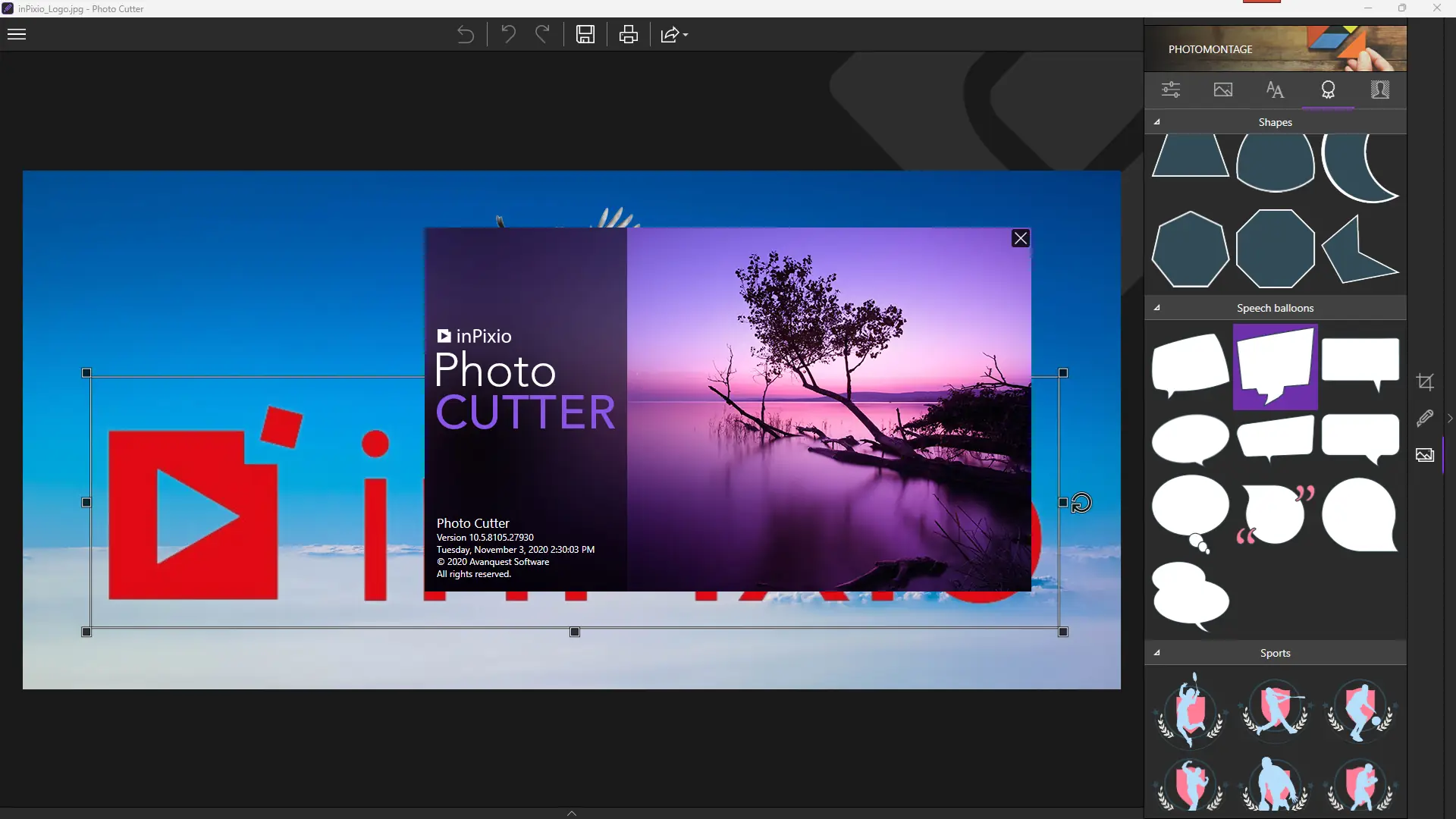Click the redo arrow icon
The image size is (1456, 819).
543,35
